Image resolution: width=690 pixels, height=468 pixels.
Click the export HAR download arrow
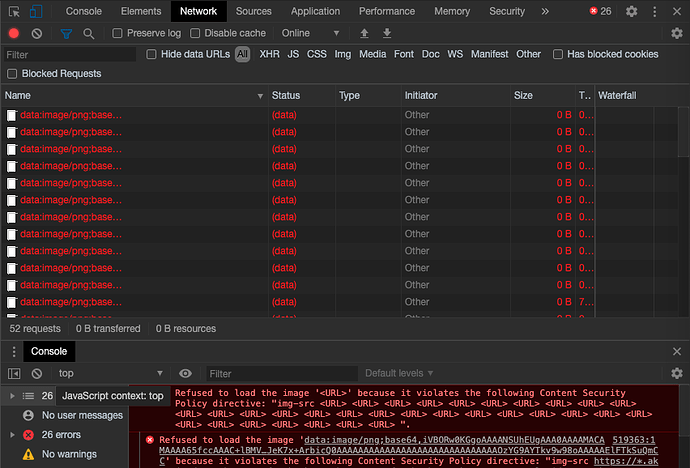[x=387, y=33]
